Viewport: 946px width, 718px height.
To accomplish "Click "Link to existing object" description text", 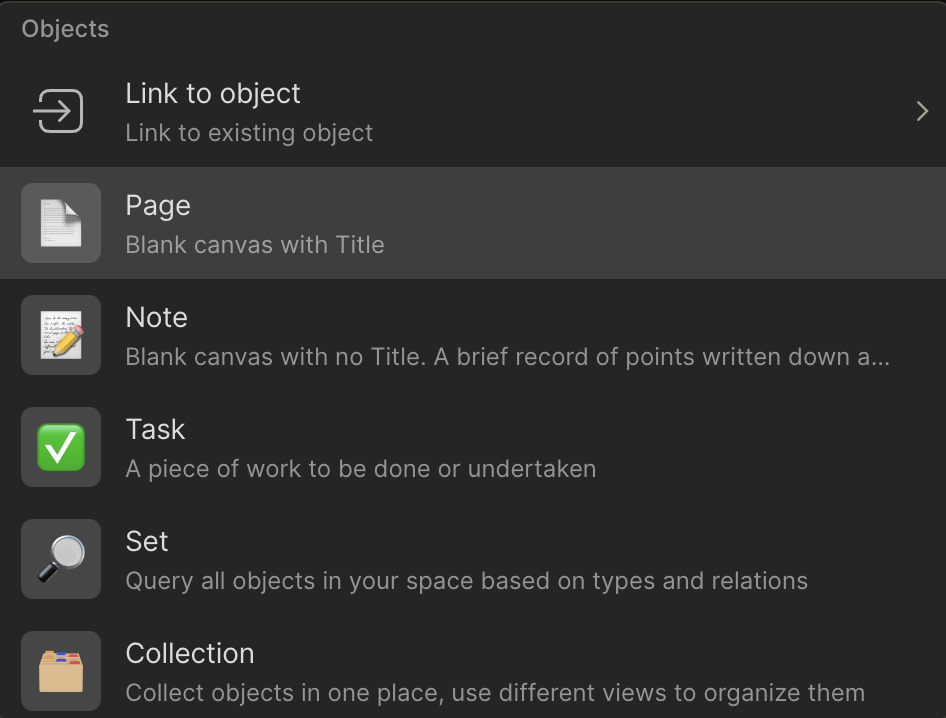I will 249,133.
